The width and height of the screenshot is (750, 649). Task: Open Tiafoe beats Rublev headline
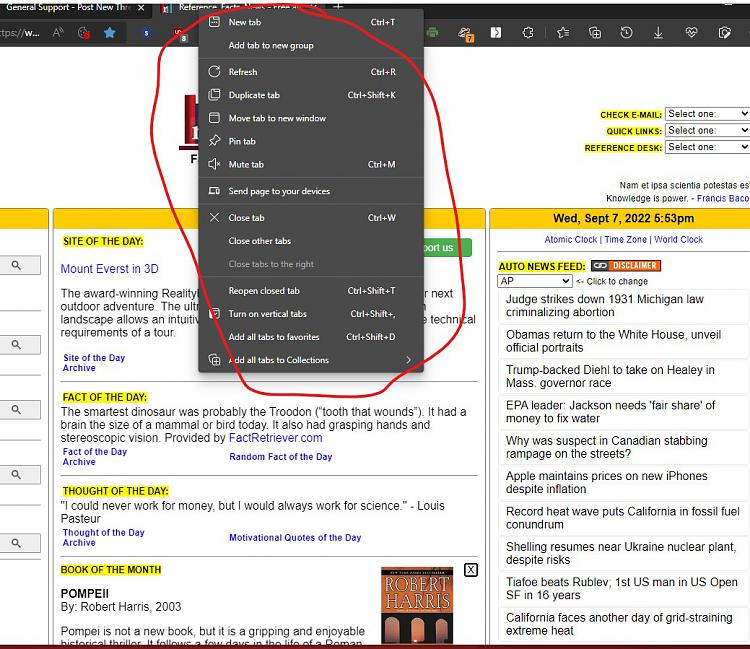pos(622,589)
